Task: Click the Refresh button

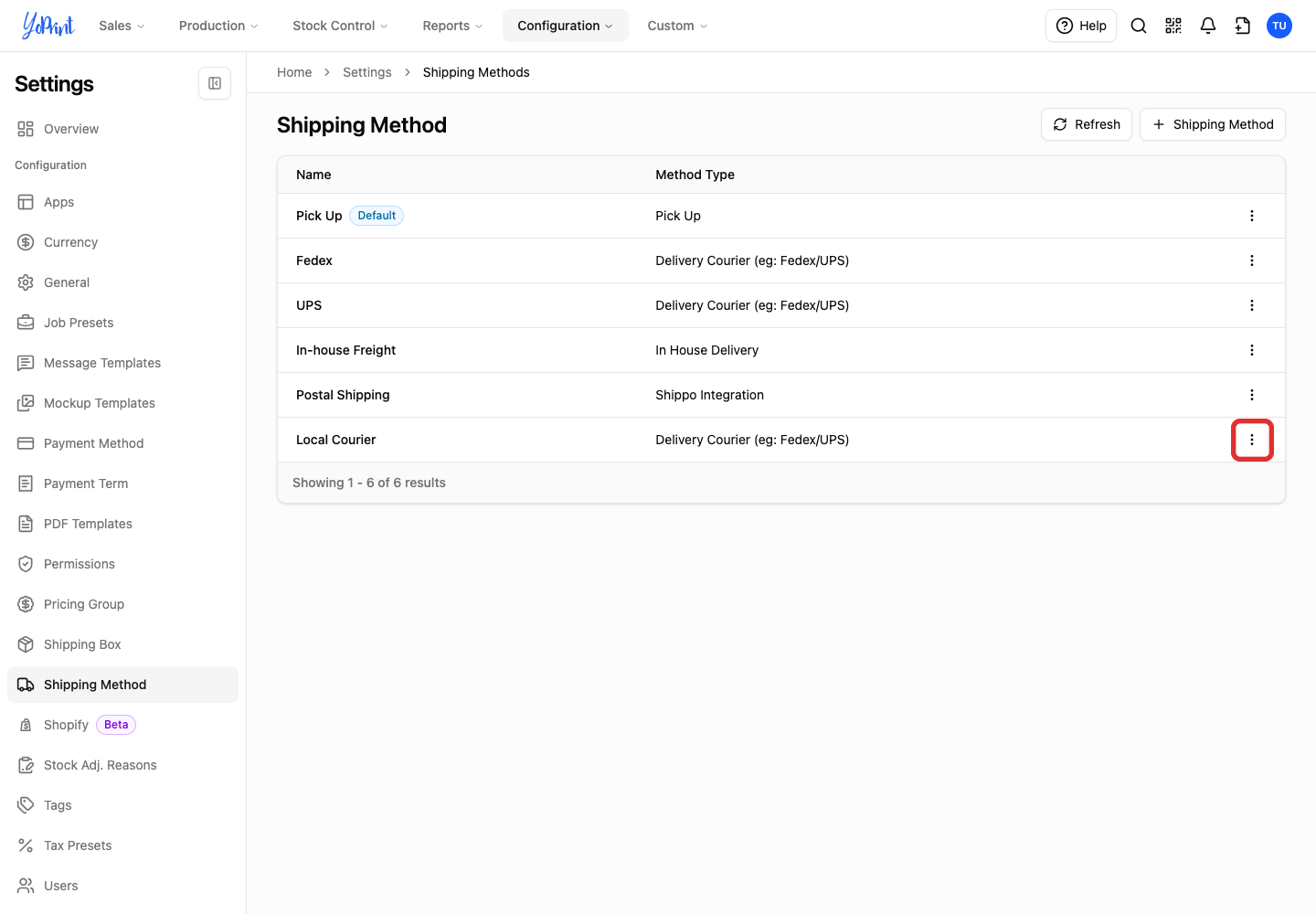Action: click(1087, 124)
